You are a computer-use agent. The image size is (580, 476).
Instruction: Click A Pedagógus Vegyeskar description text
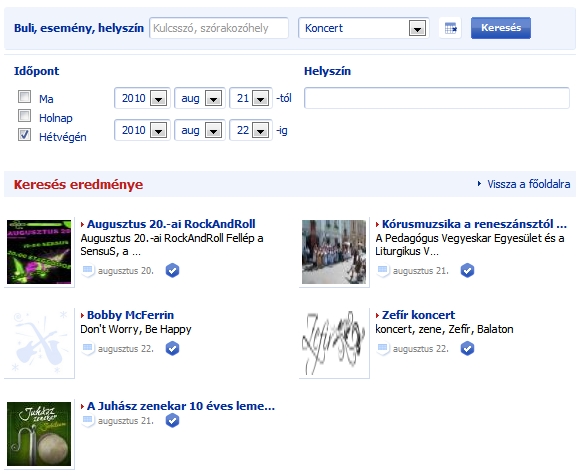click(x=470, y=245)
